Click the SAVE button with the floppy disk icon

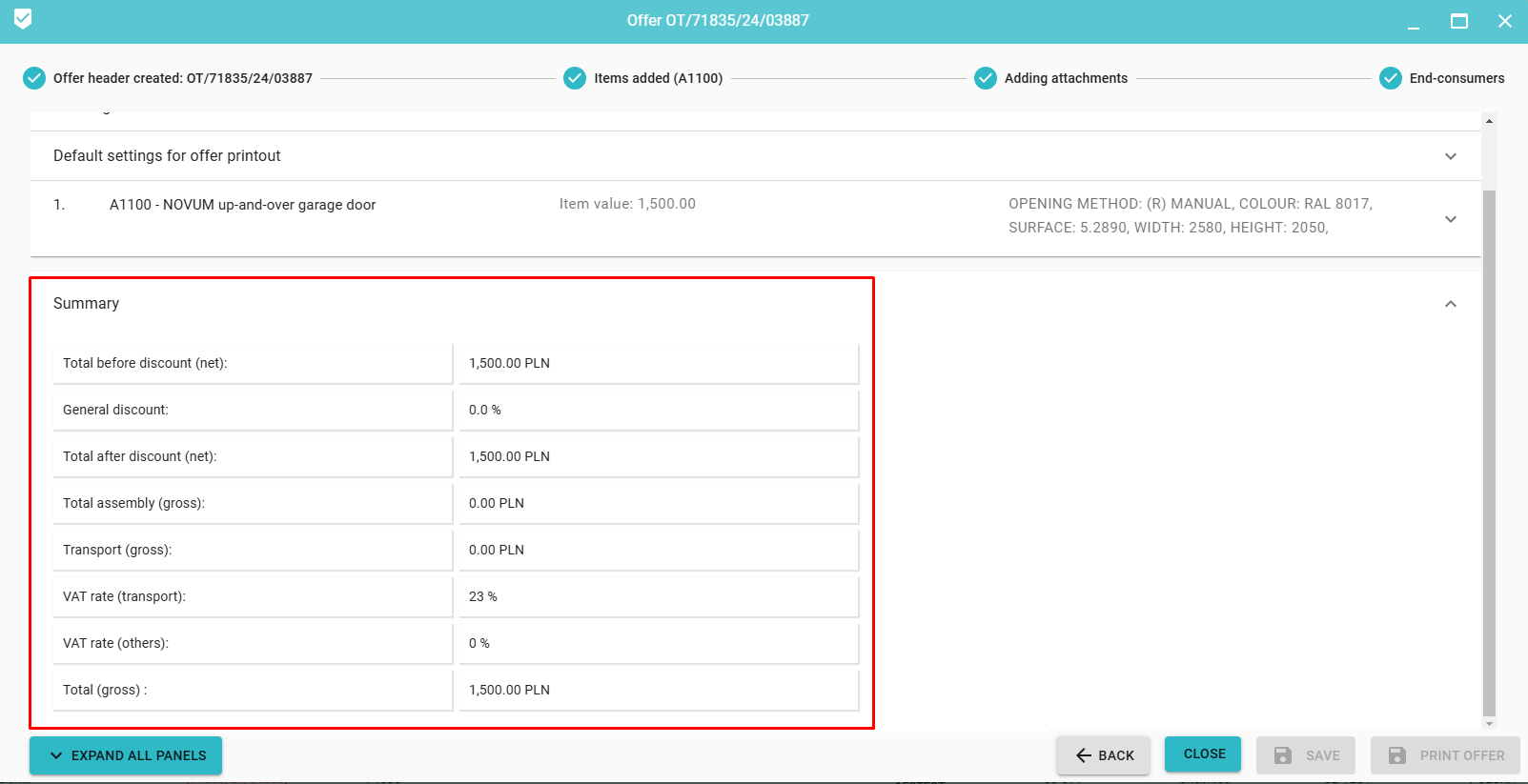coord(1306,755)
